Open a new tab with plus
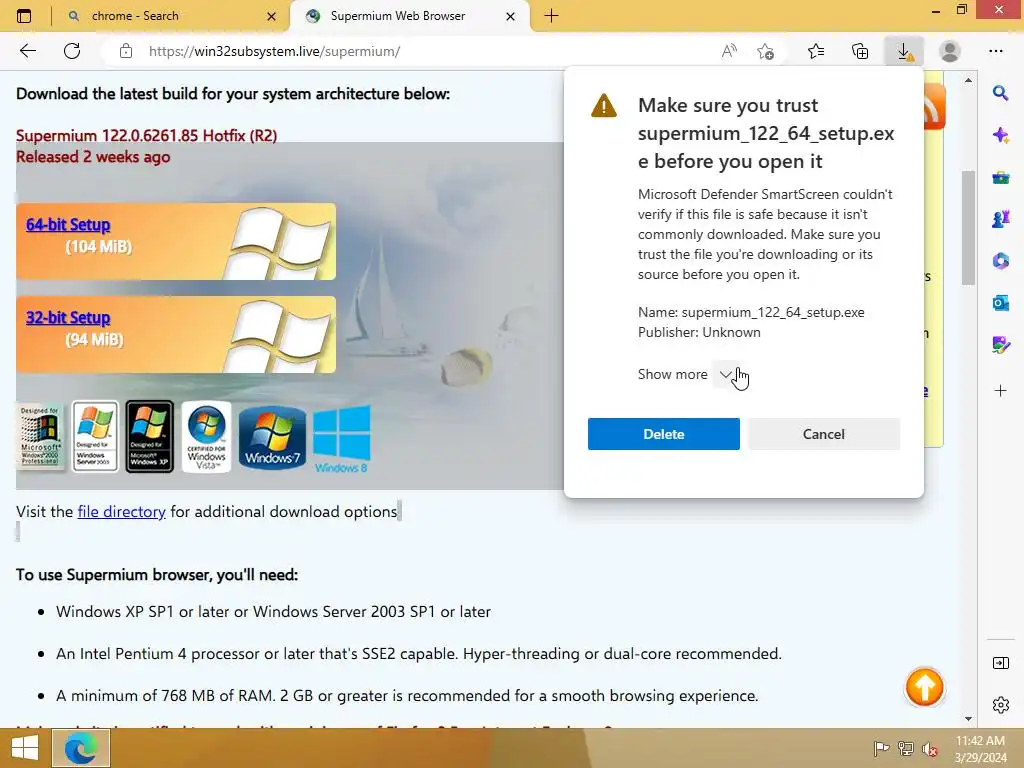The image size is (1024, 768). tap(551, 16)
